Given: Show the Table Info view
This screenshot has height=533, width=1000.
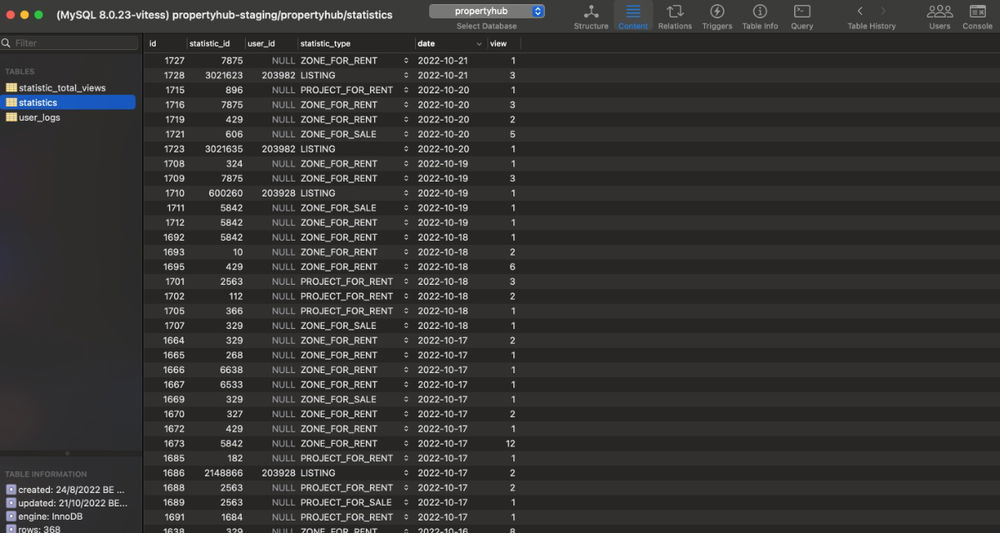Looking at the screenshot, I should point(759,15).
